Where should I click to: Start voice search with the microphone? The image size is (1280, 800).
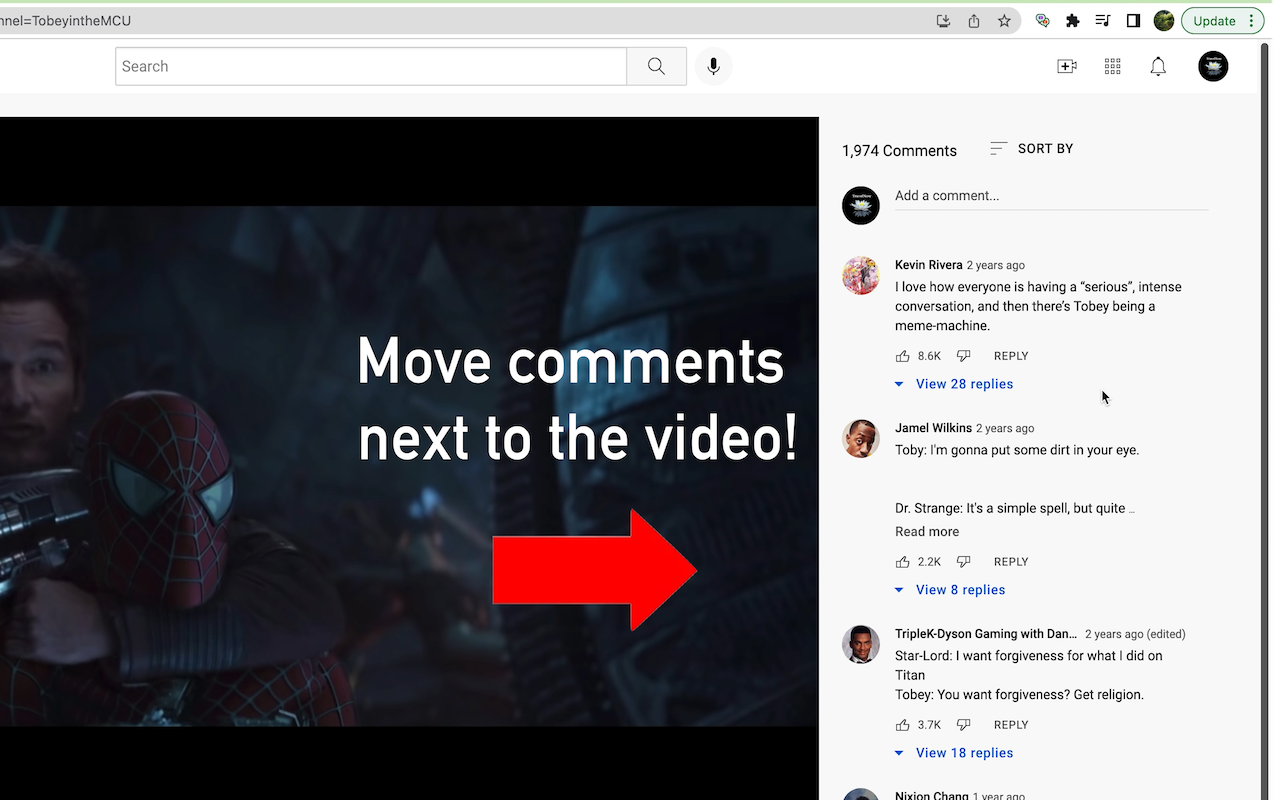pos(713,66)
